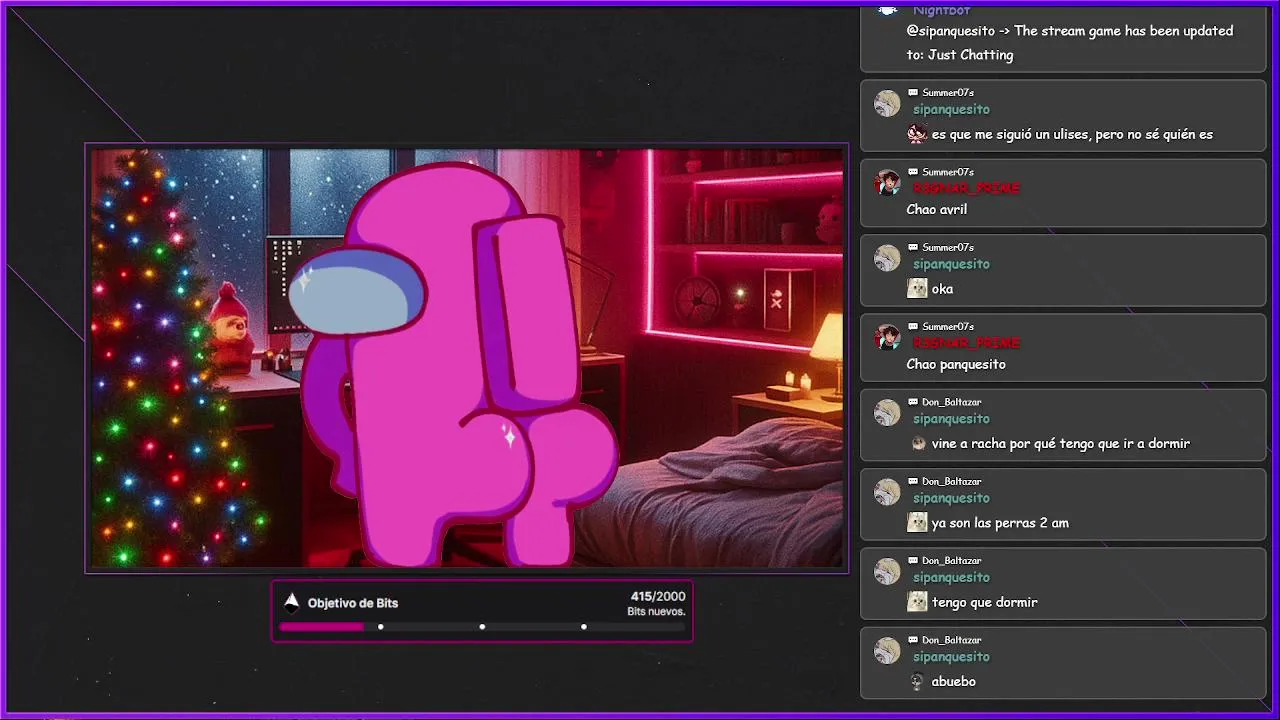The width and height of the screenshot is (1280, 720).
Task: Click the cat emote before 'oka'
Action: [917, 288]
